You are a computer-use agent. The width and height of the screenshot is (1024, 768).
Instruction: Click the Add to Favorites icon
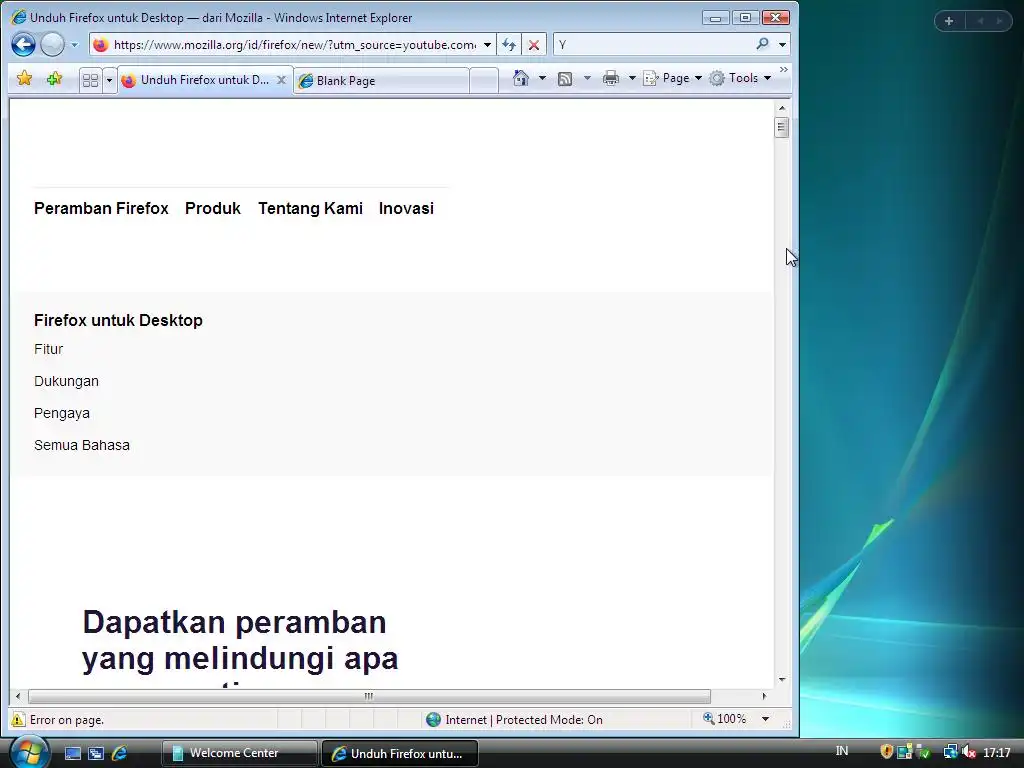[54, 78]
